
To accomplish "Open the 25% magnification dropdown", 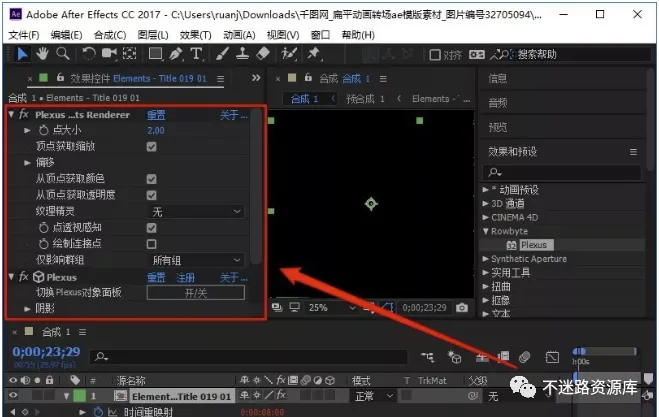I will (332, 308).
